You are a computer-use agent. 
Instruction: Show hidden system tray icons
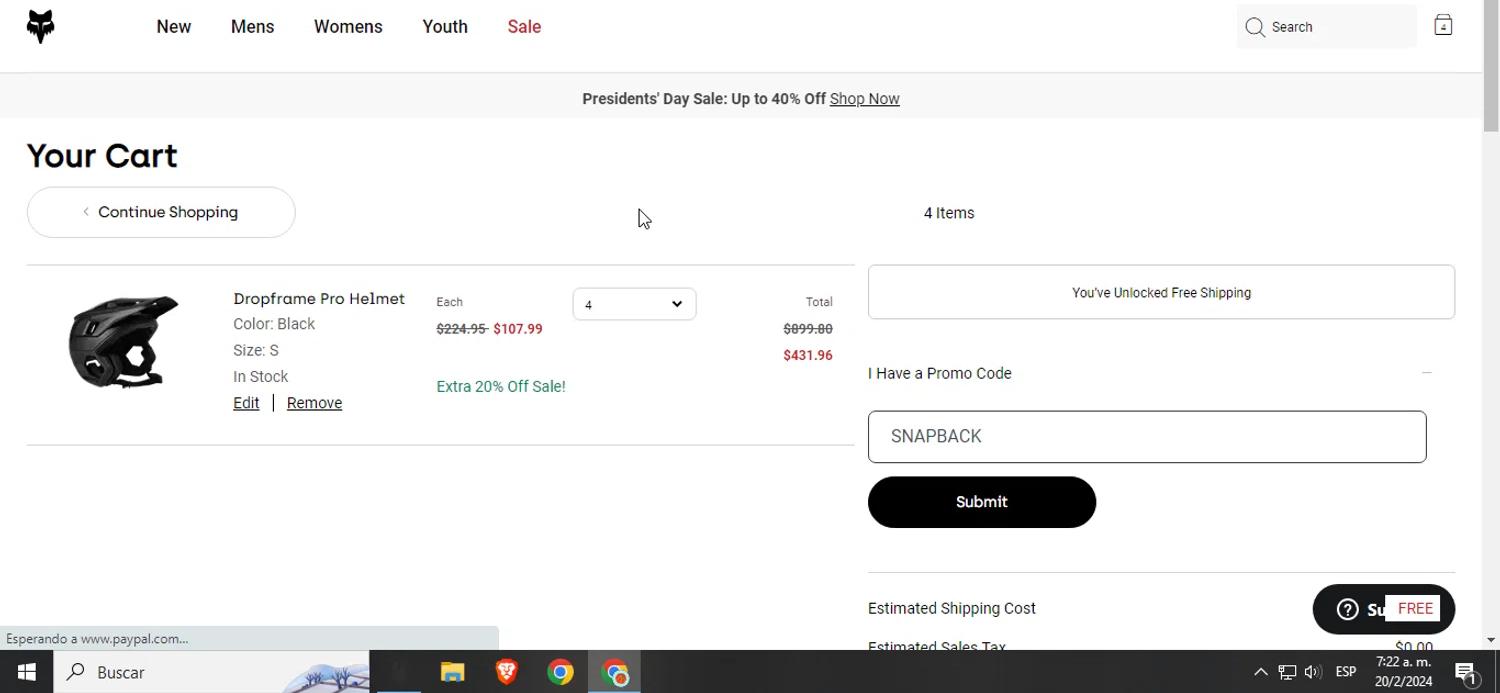coord(1260,672)
